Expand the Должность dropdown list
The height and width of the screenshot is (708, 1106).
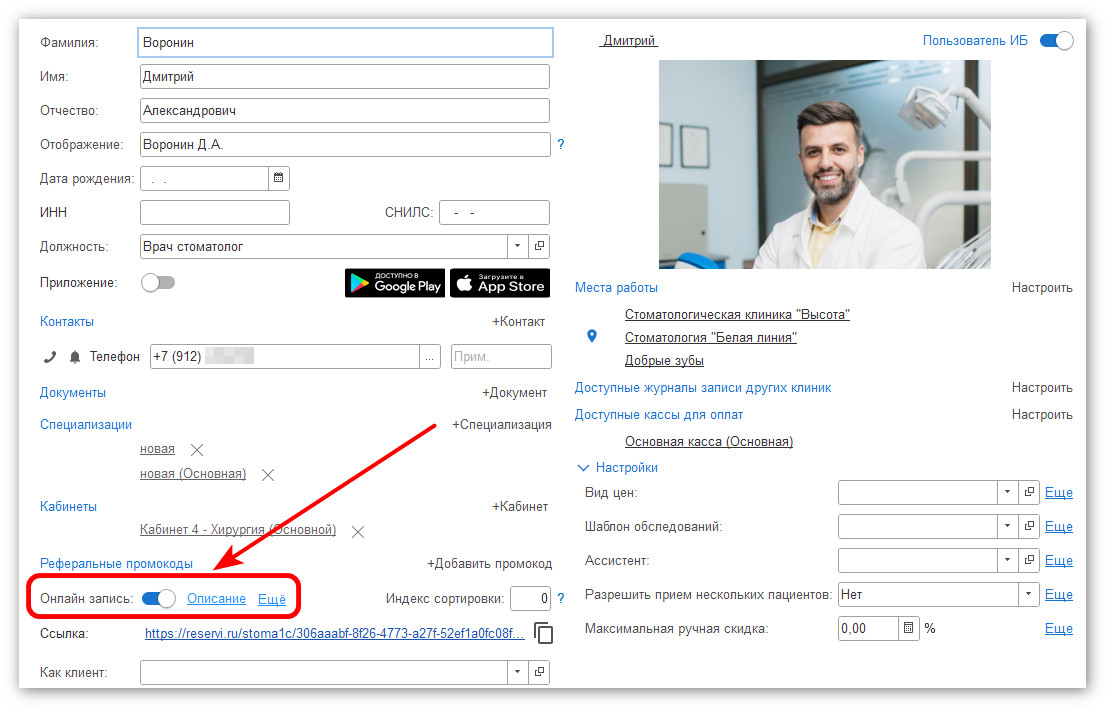[x=517, y=246]
